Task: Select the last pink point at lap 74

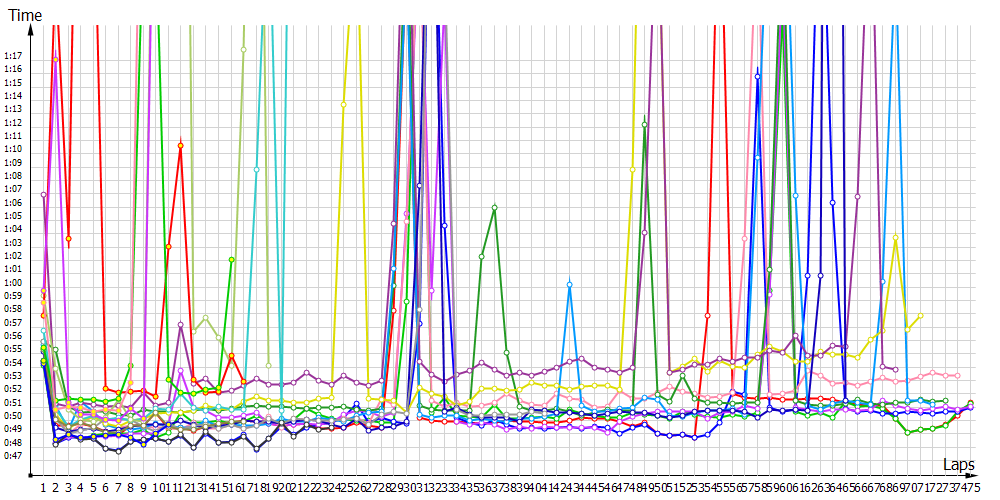Action: [x=958, y=375]
